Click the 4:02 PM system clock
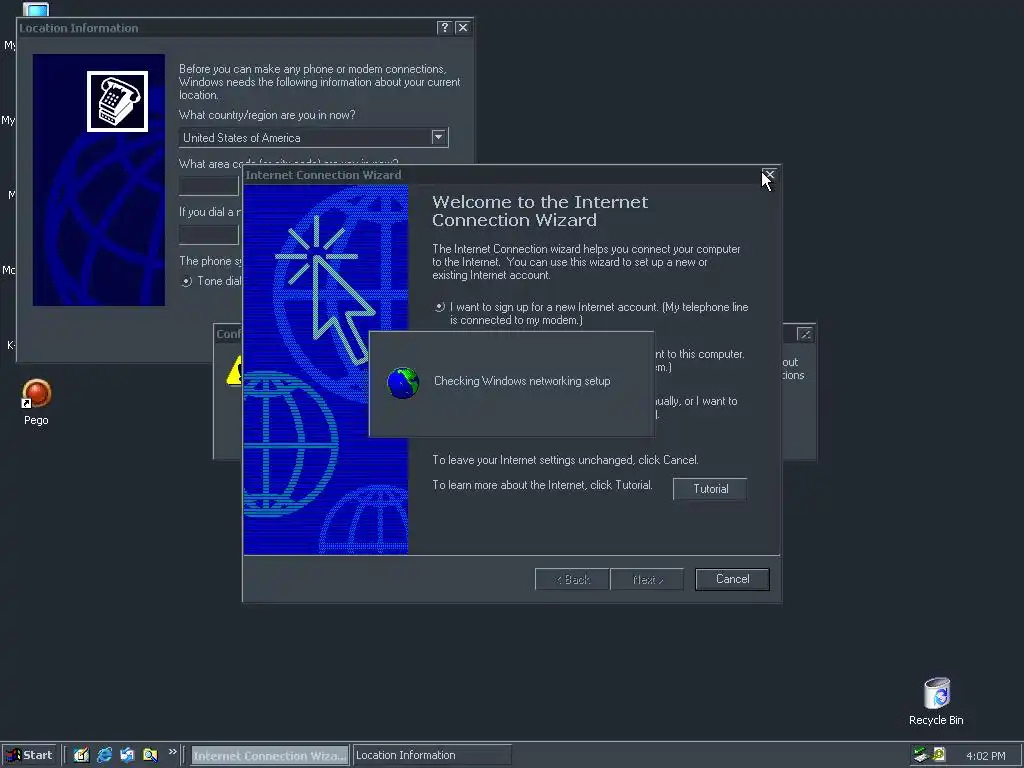 pos(985,756)
